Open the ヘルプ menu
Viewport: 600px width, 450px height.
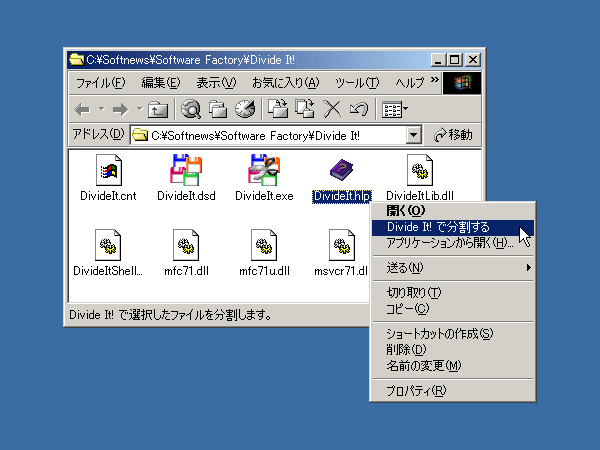tap(410, 83)
